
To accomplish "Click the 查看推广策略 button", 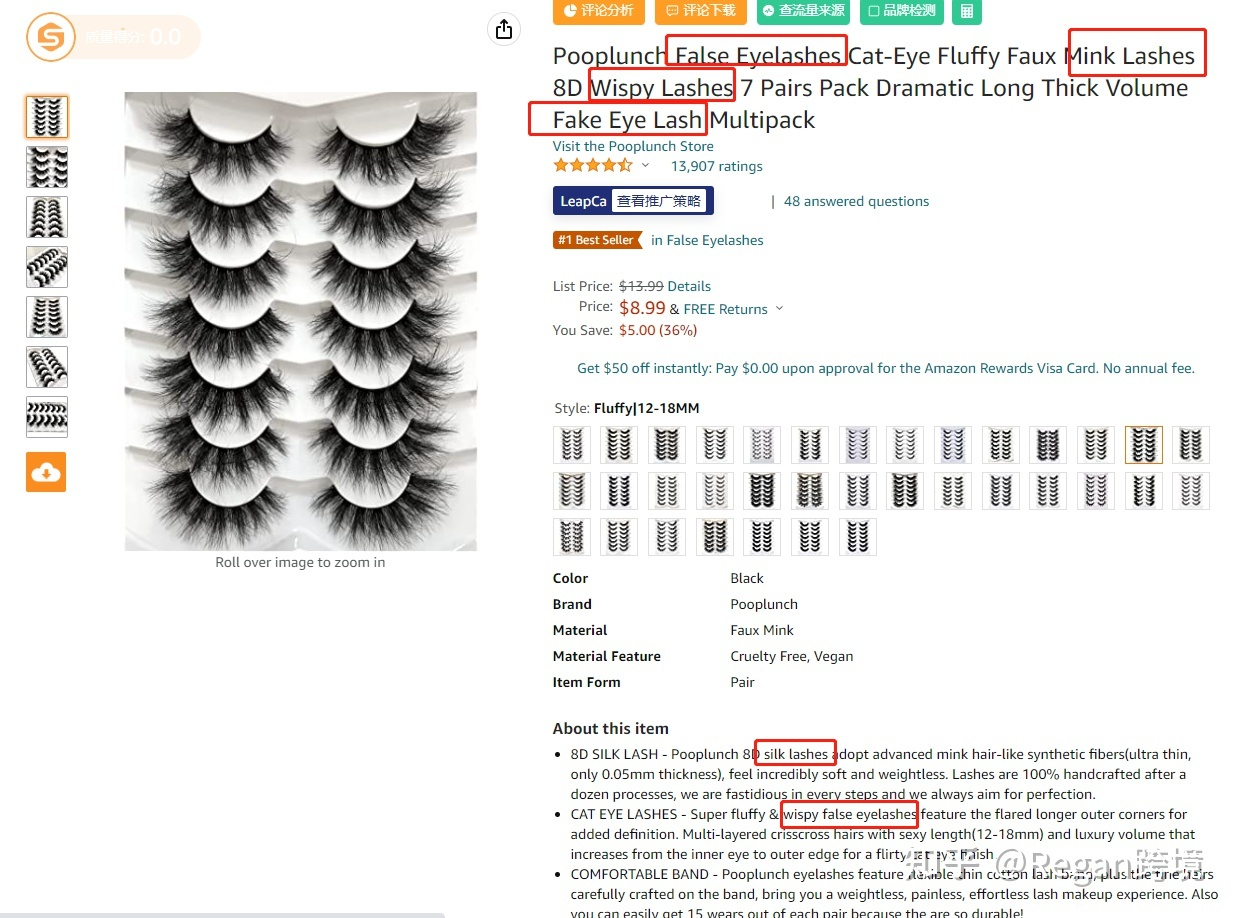I will (x=658, y=201).
